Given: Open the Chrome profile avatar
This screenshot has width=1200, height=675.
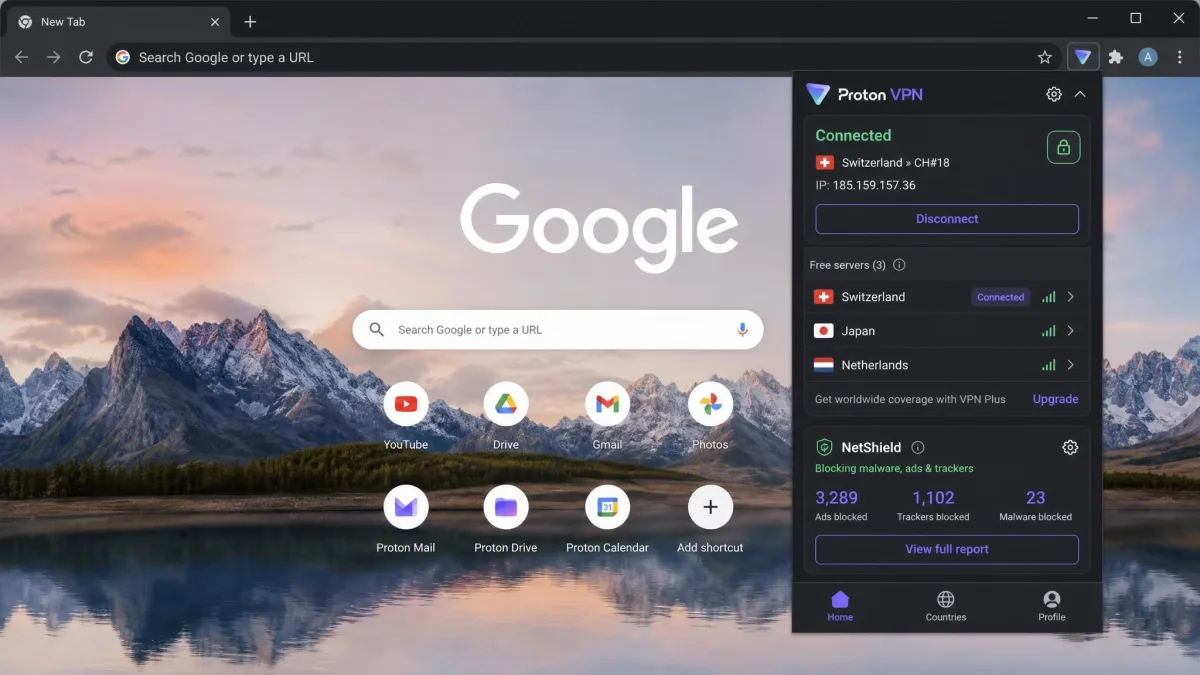Looking at the screenshot, I should (x=1148, y=57).
